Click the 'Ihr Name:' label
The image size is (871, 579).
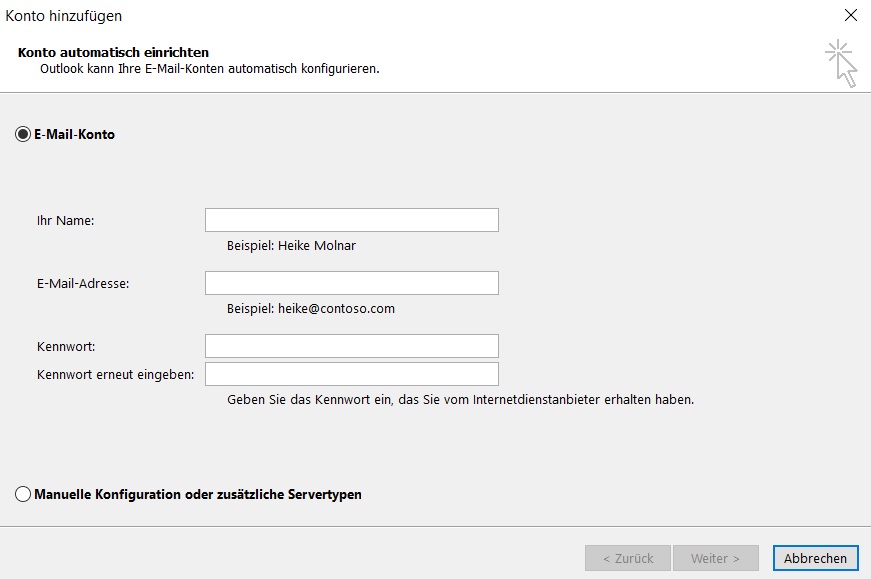pyautogui.click(x=66, y=221)
